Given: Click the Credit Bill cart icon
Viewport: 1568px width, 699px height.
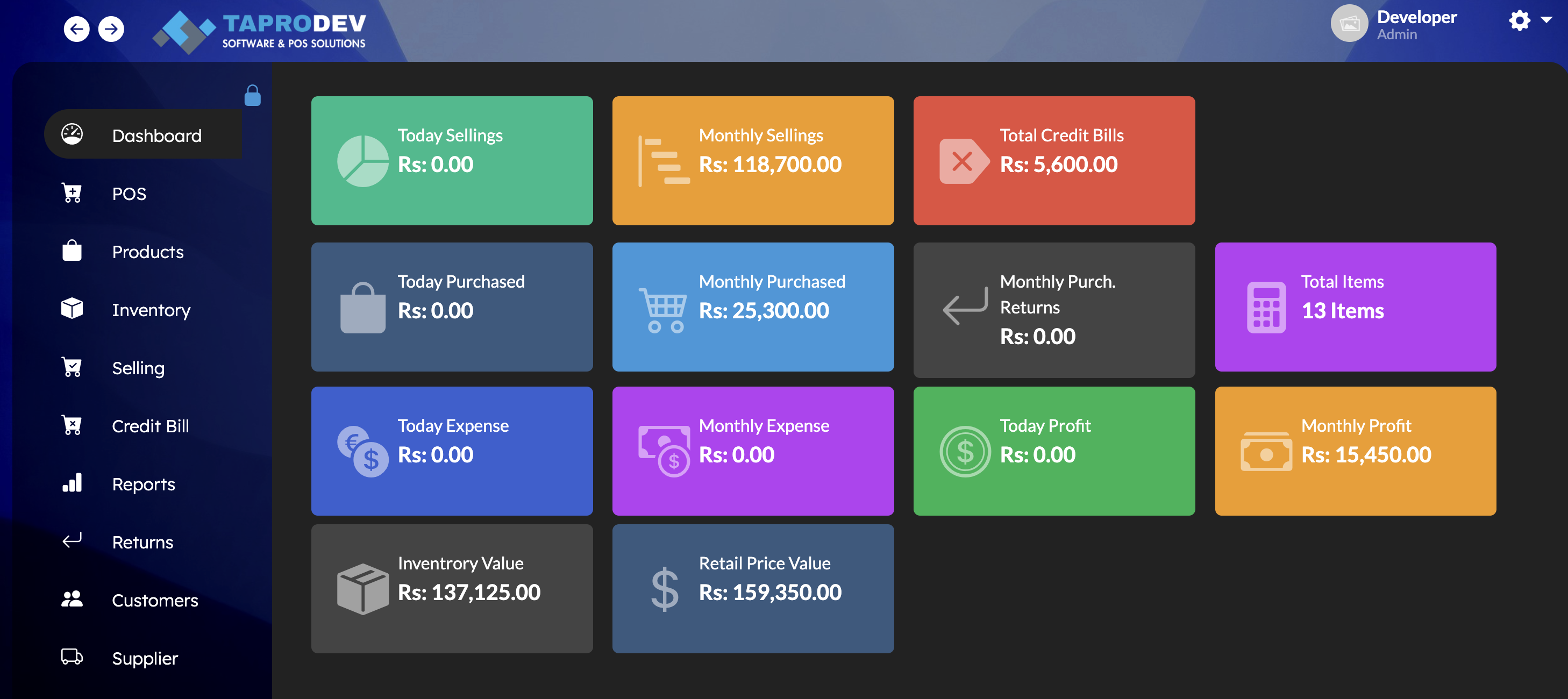Looking at the screenshot, I should tap(72, 425).
